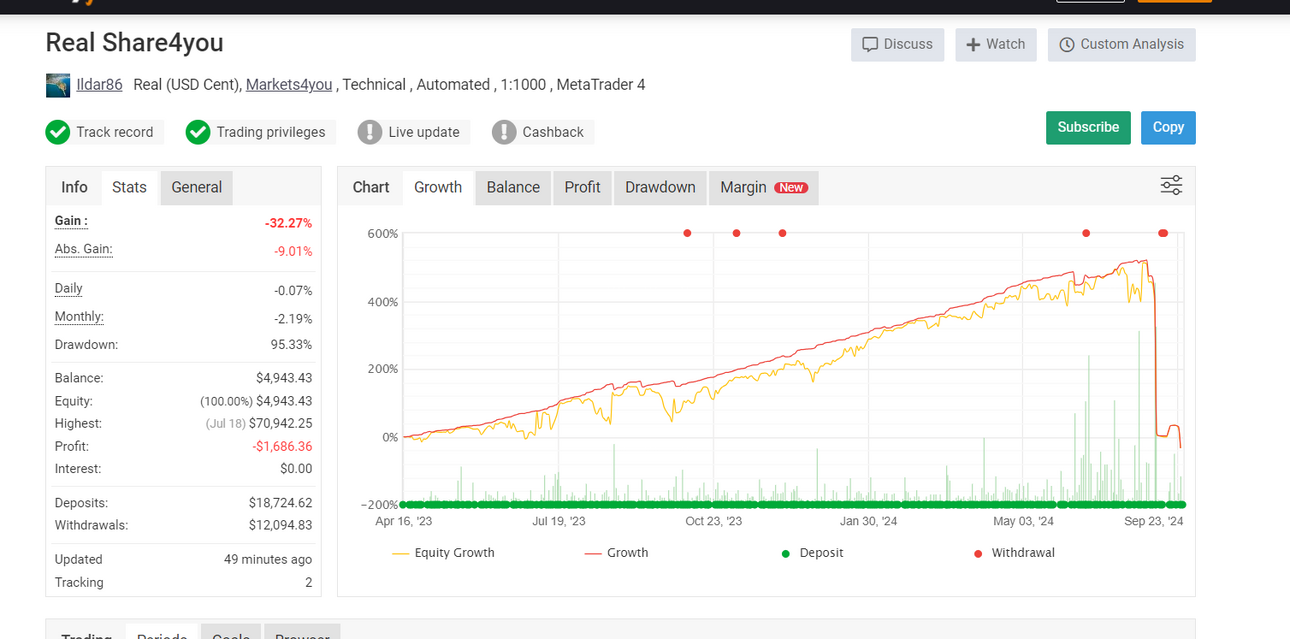Image resolution: width=1290 pixels, height=639 pixels.
Task: Switch to the Profit chart tab
Action: (582, 187)
